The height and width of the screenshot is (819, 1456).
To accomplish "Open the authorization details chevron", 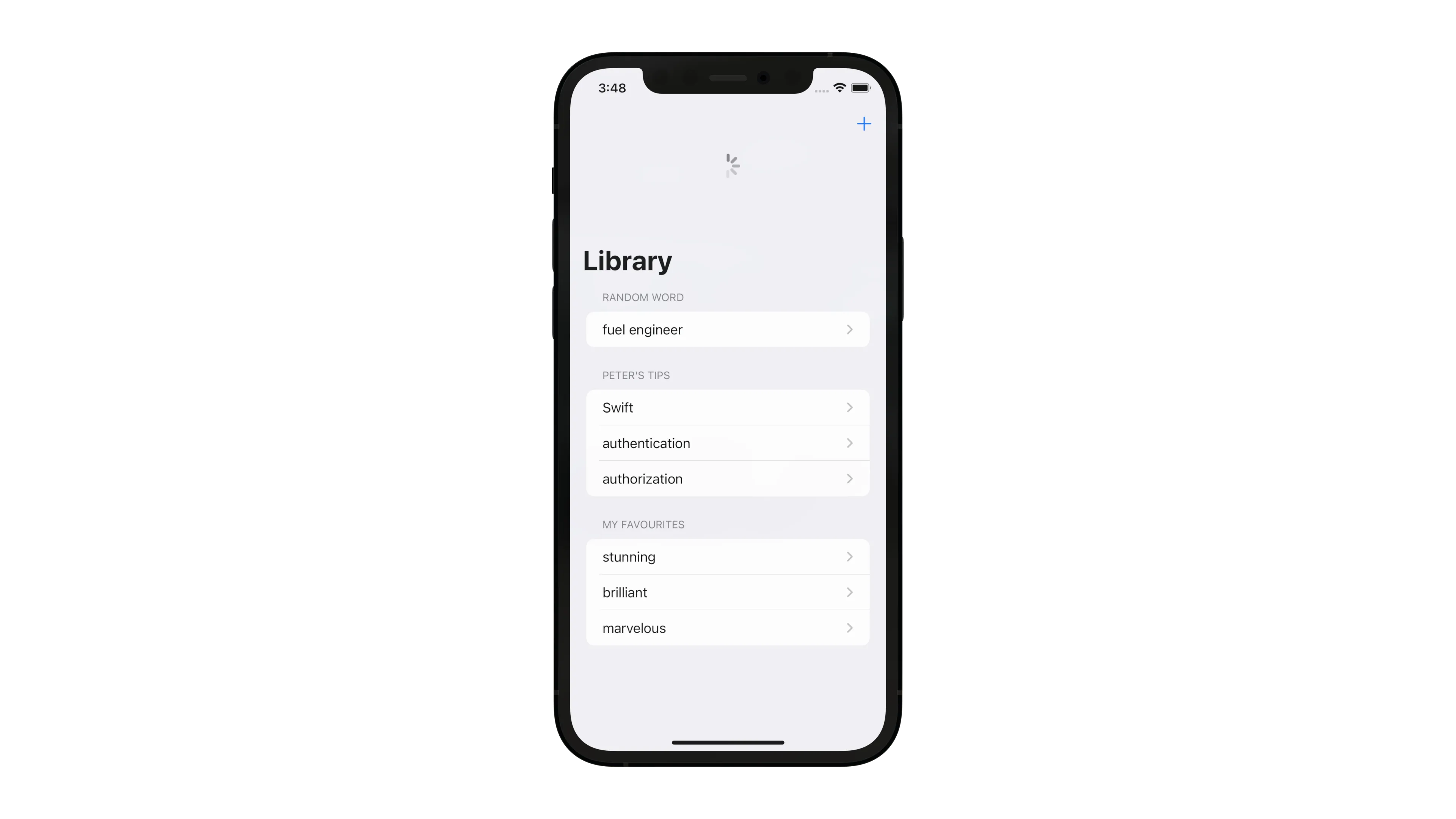I will tap(849, 478).
